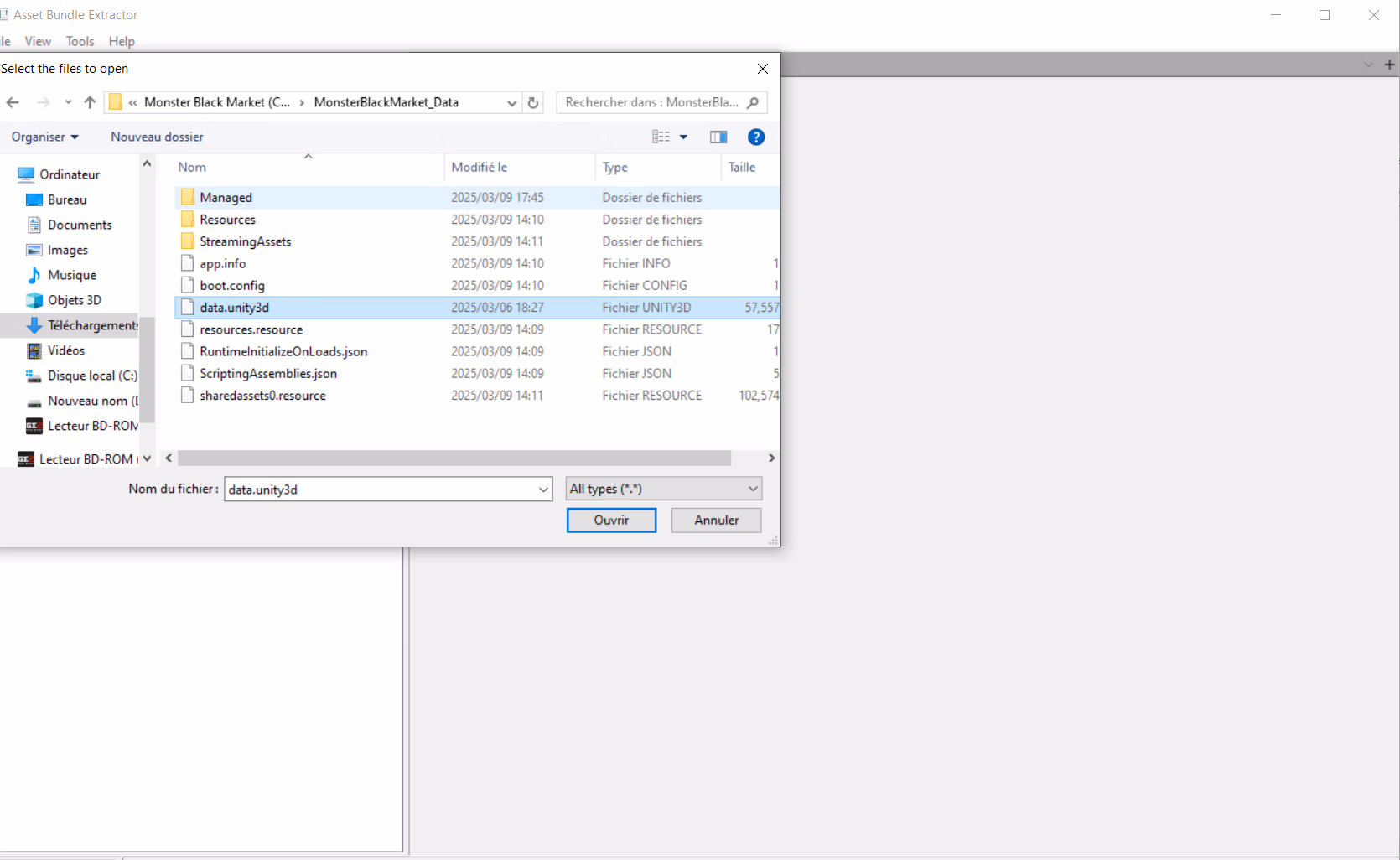Open the file dialog help icon
Image resolution: width=1400 pixels, height=860 pixels.
(755, 137)
